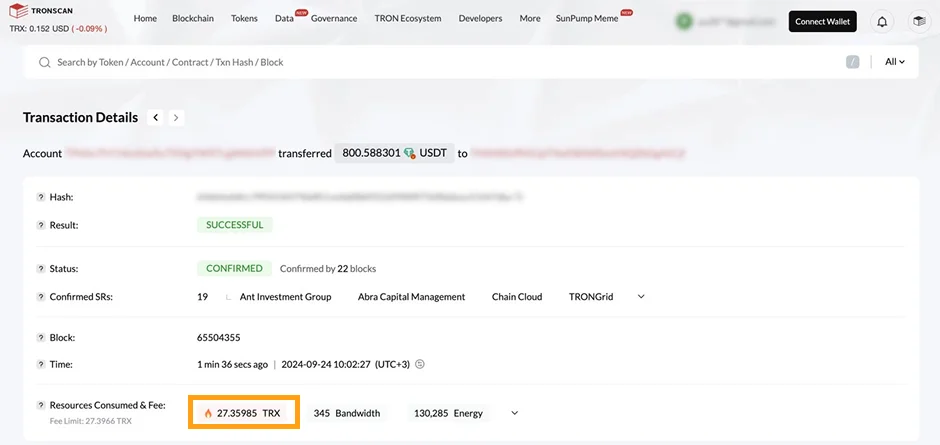Click the flame burn icon by 27.35985 TRX

(208, 413)
